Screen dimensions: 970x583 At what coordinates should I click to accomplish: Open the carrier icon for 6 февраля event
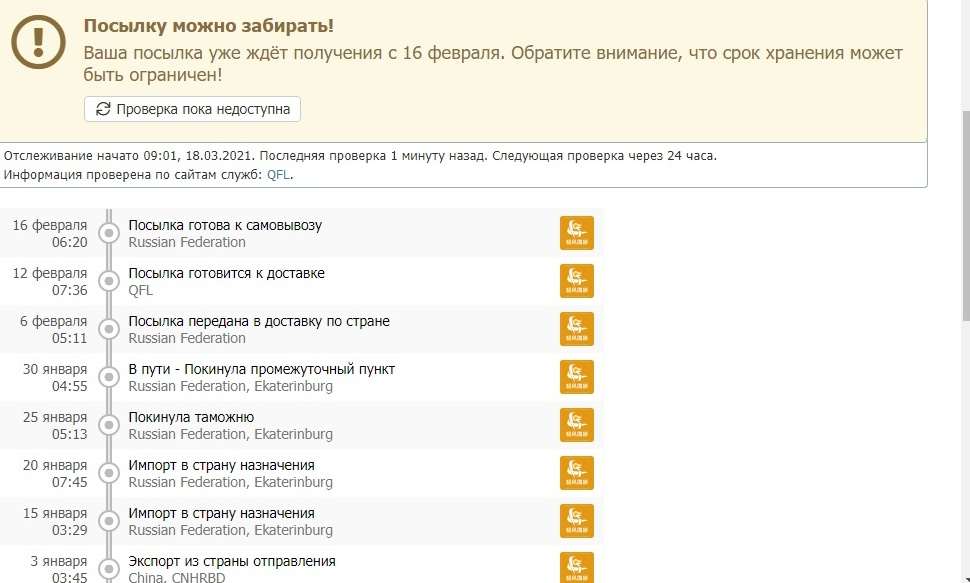pos(577,329)
